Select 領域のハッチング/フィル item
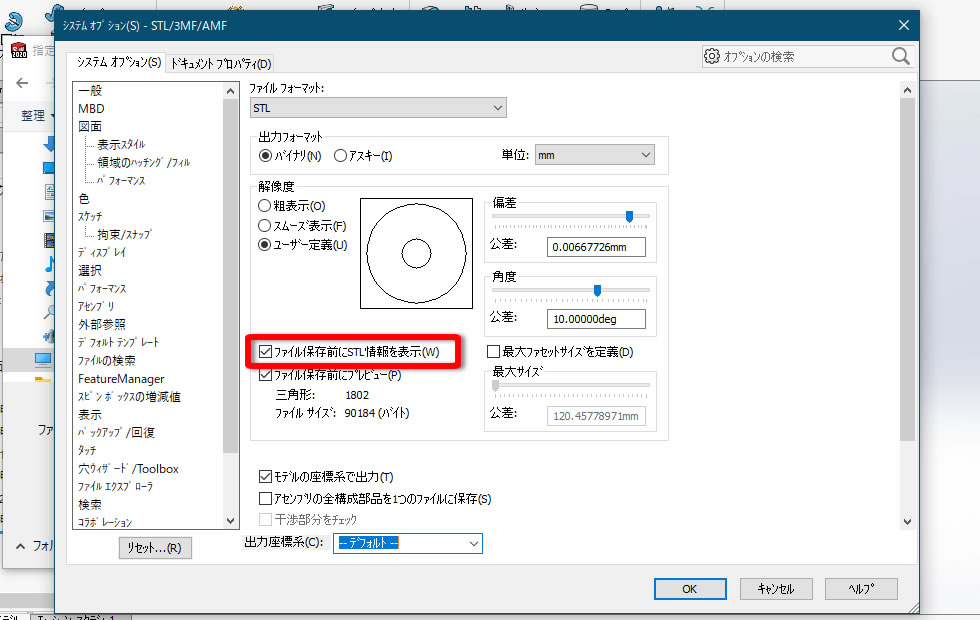Viewport: 980px width, 620px height. (x=144, y=162)
